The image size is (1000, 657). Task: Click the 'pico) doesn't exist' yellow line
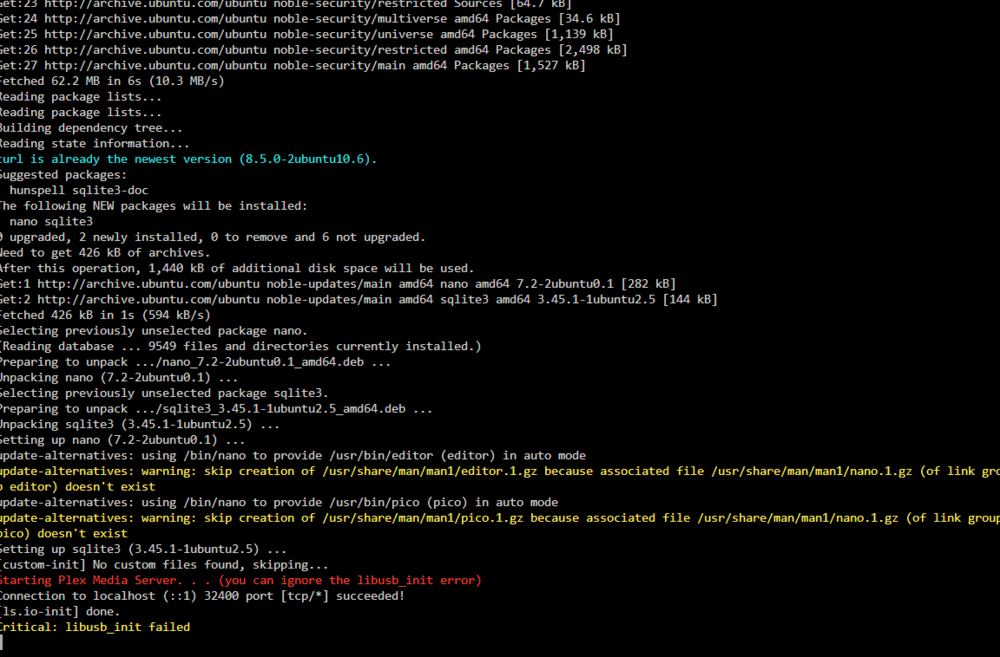coord(64,534)
